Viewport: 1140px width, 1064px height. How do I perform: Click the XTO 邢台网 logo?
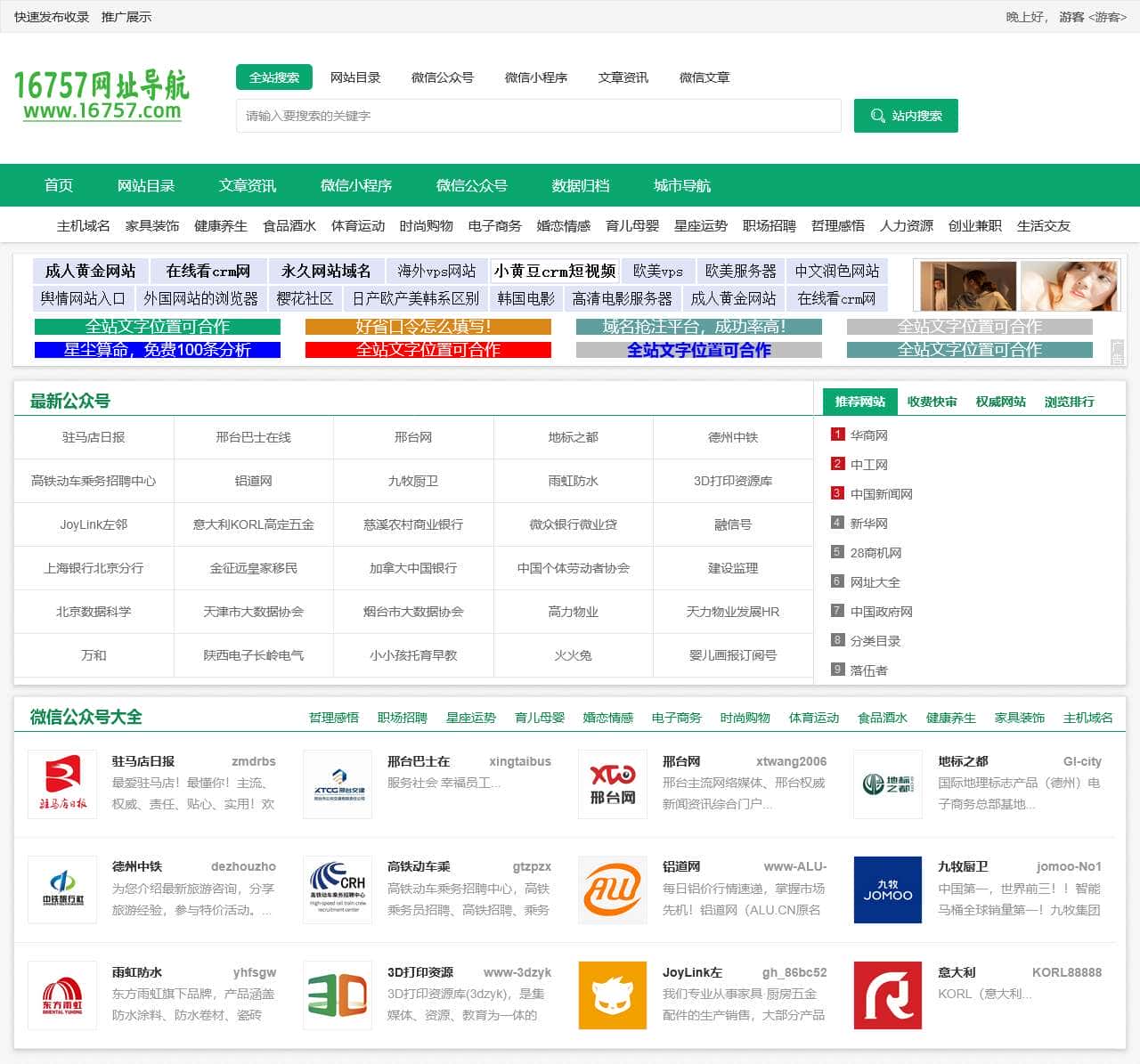(612, 784)
